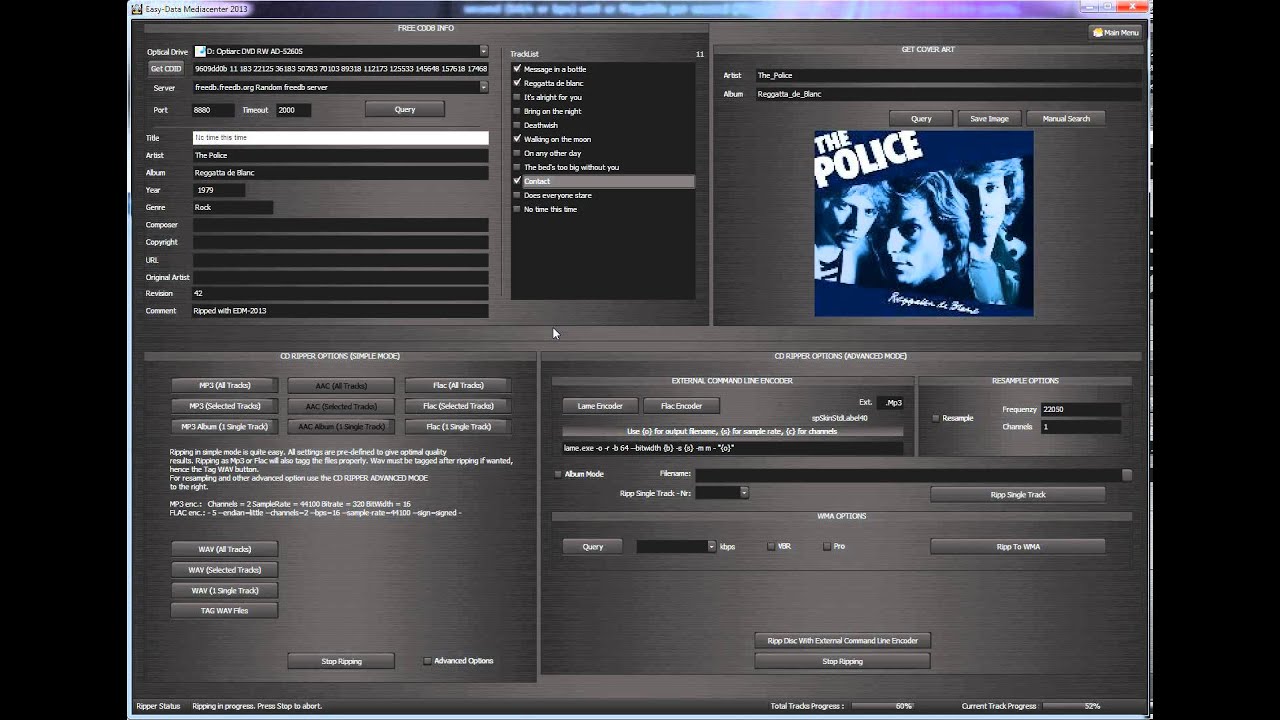Click the lame.exe command line field
The image size is (1280, 720).
point(732,448)
